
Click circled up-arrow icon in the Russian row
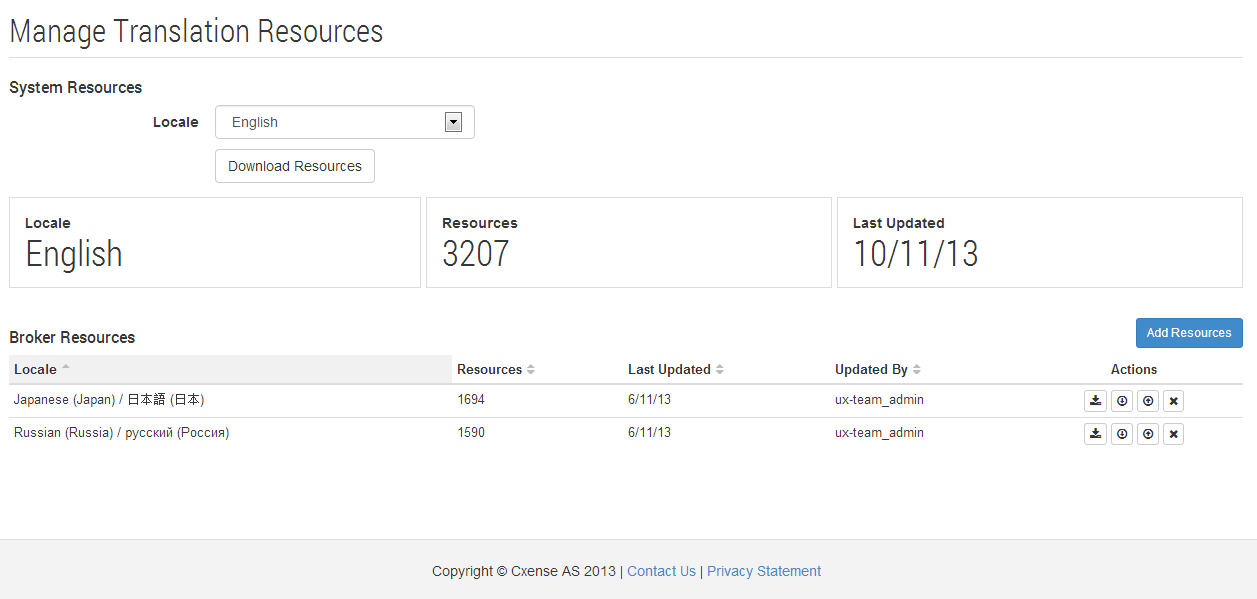(x=1148, y=434)
